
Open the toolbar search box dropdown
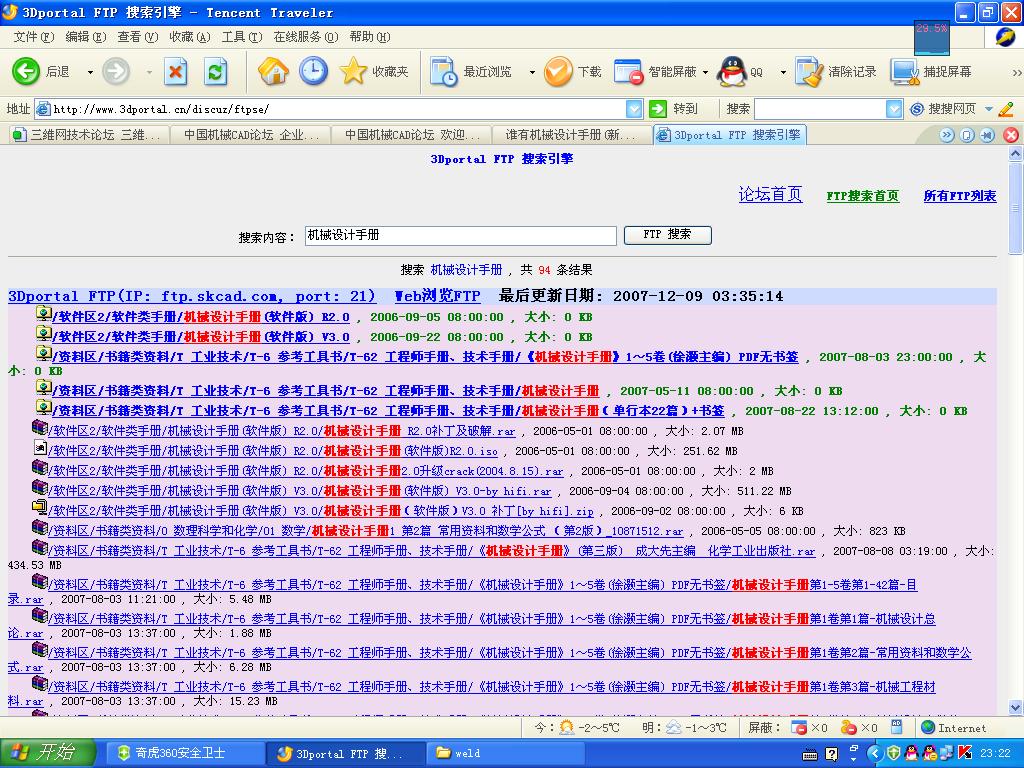[894, 109]
